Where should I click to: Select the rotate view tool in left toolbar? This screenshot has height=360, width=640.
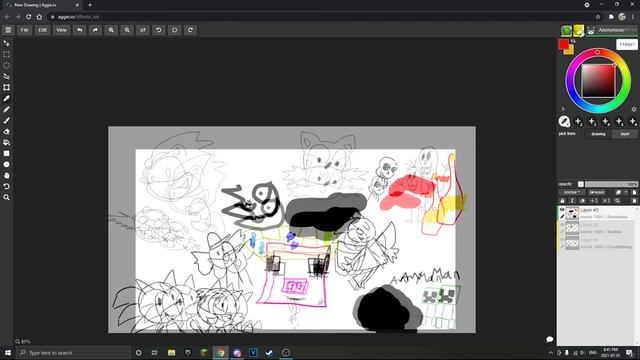click(7, 187)
